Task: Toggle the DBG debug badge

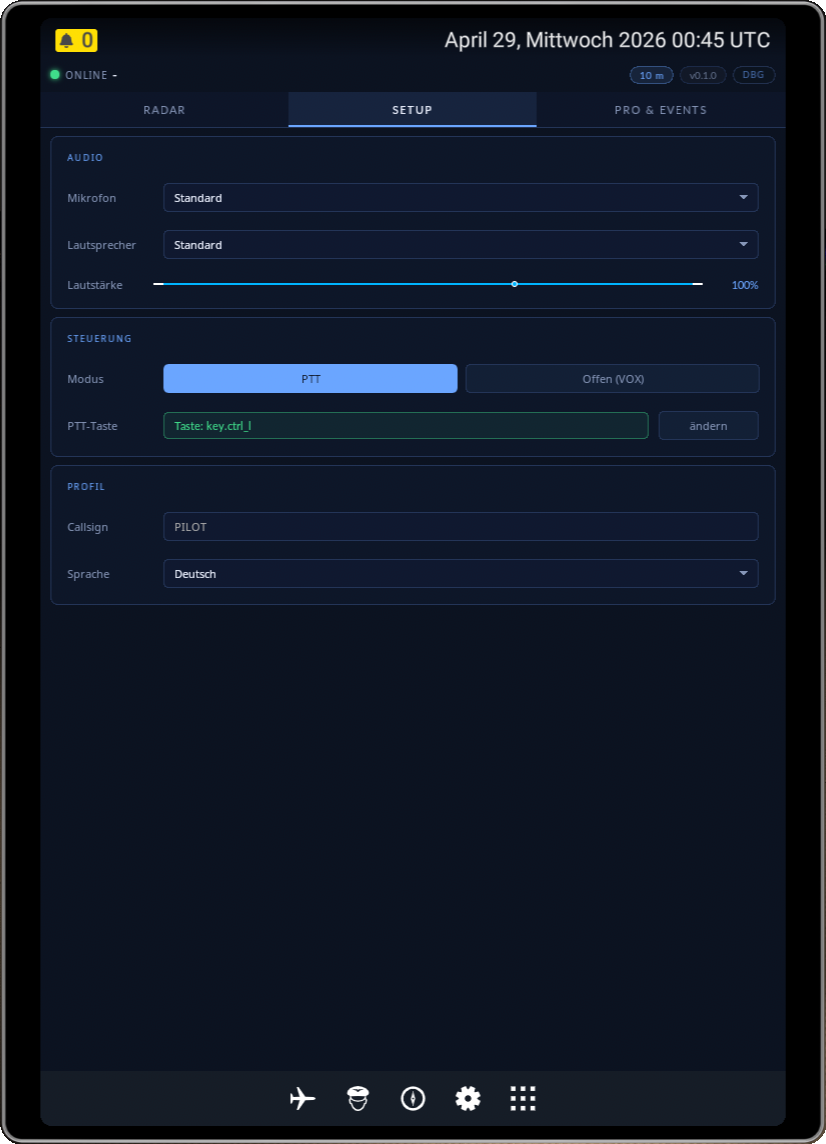Action: pyautogui.click(x=753, y=75)
